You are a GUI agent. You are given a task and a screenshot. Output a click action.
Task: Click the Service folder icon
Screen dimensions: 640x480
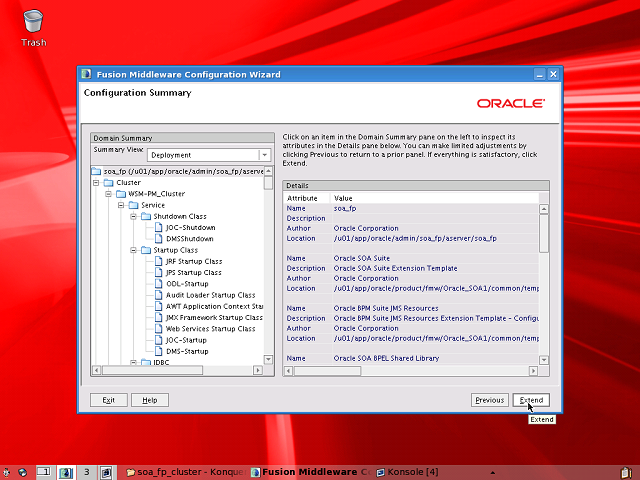pos(133,205)
